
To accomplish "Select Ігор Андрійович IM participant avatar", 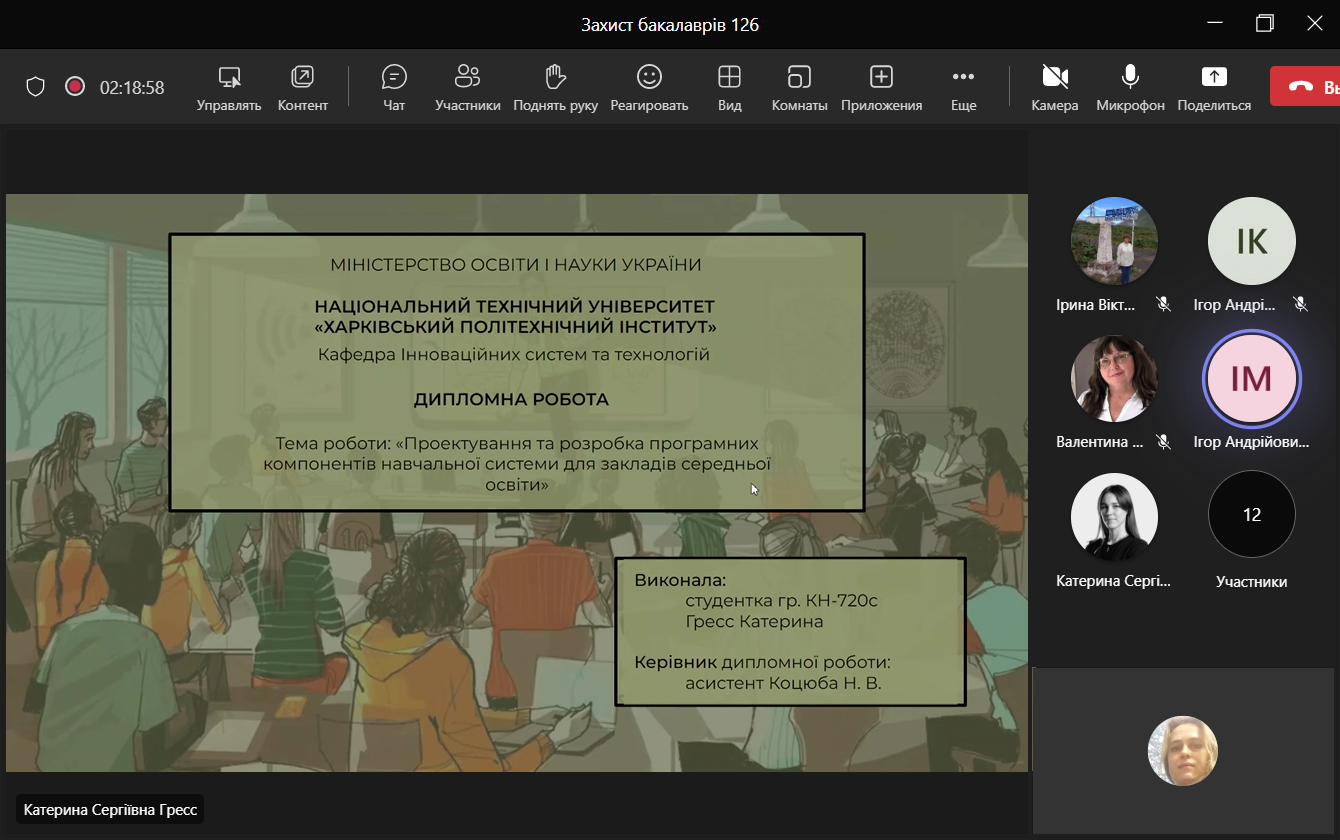I will tap(1251, 379).
